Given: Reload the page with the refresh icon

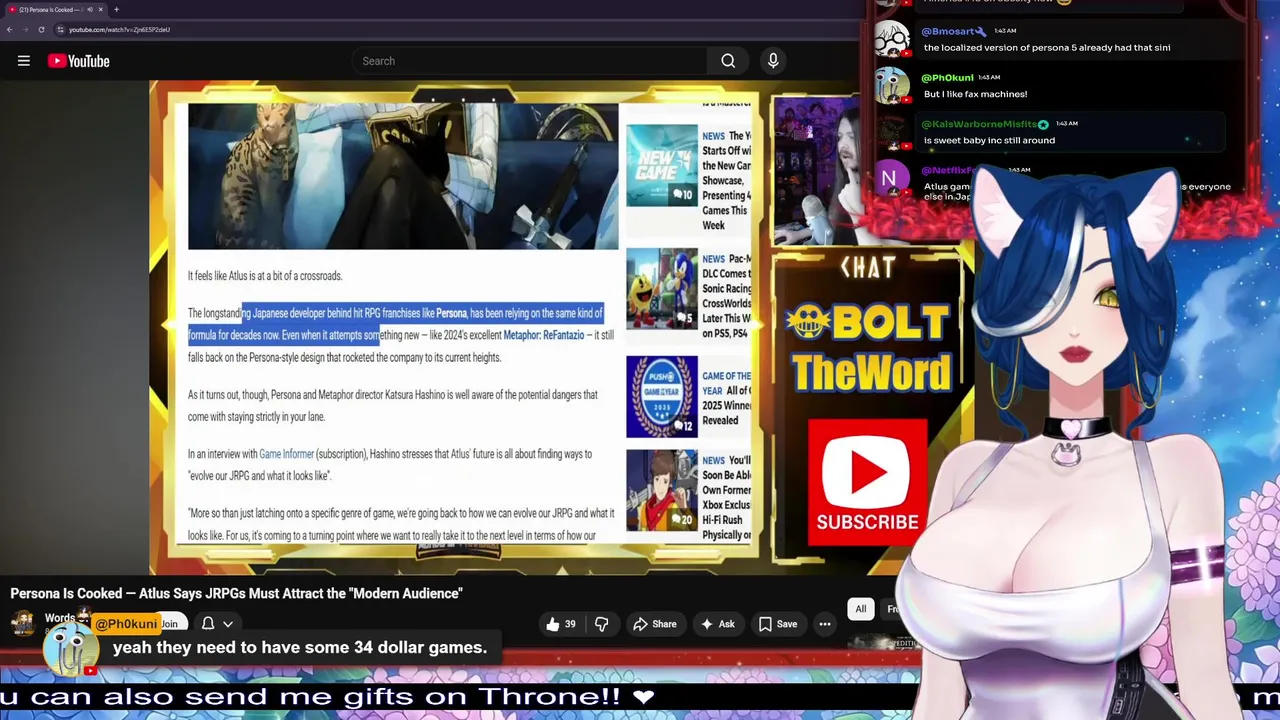Looking at the screenshot, I should point(41,30).
